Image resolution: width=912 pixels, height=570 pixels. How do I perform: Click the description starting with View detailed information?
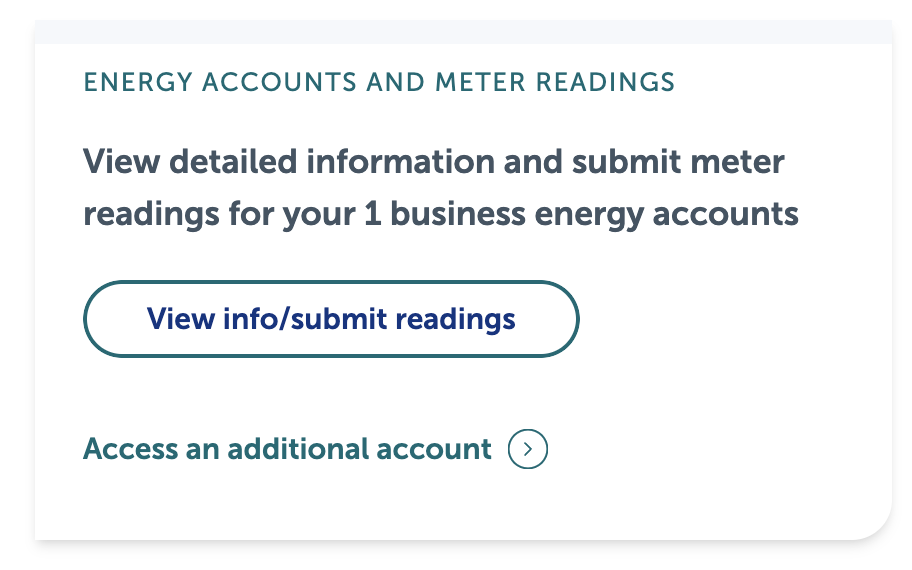440,187
